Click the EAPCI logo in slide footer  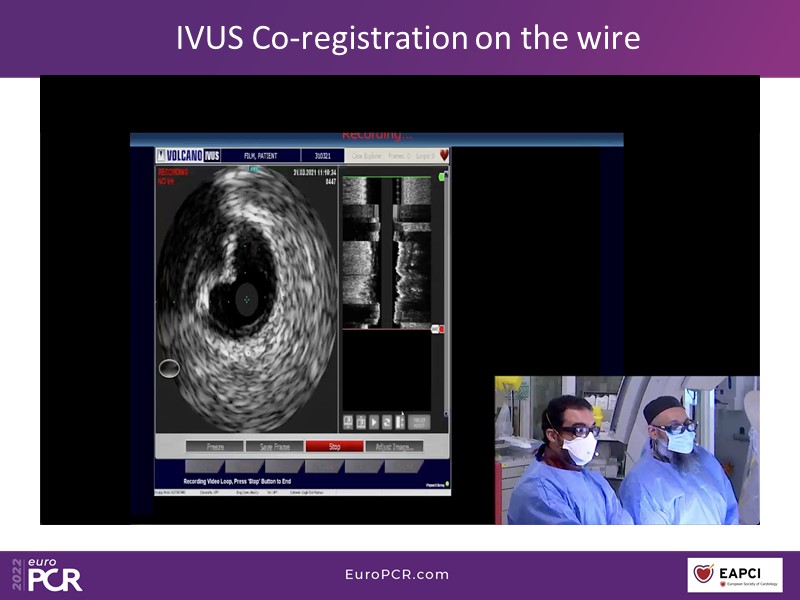tap(734, 575)
